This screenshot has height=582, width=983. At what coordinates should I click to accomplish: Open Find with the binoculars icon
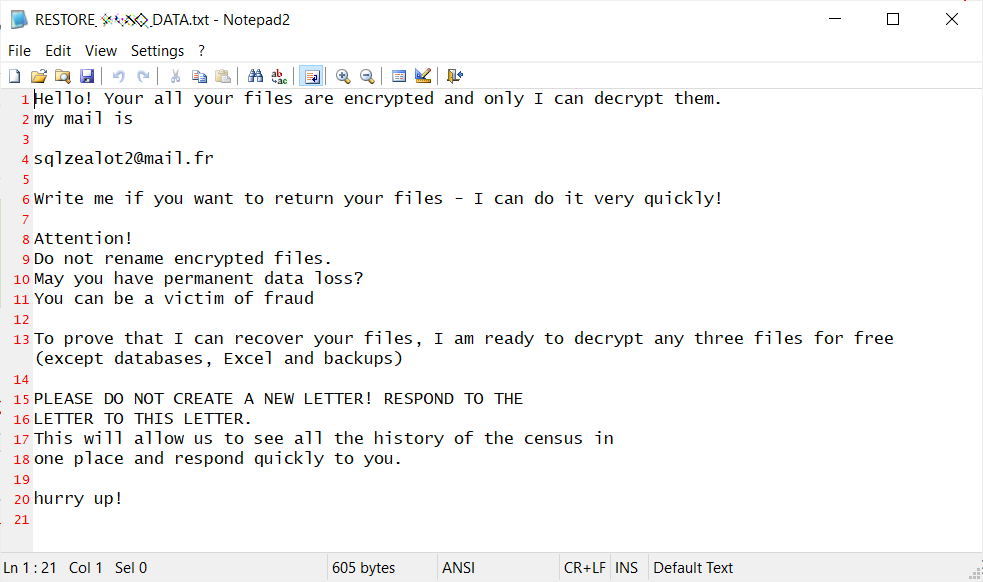click(x=255, y=76)
